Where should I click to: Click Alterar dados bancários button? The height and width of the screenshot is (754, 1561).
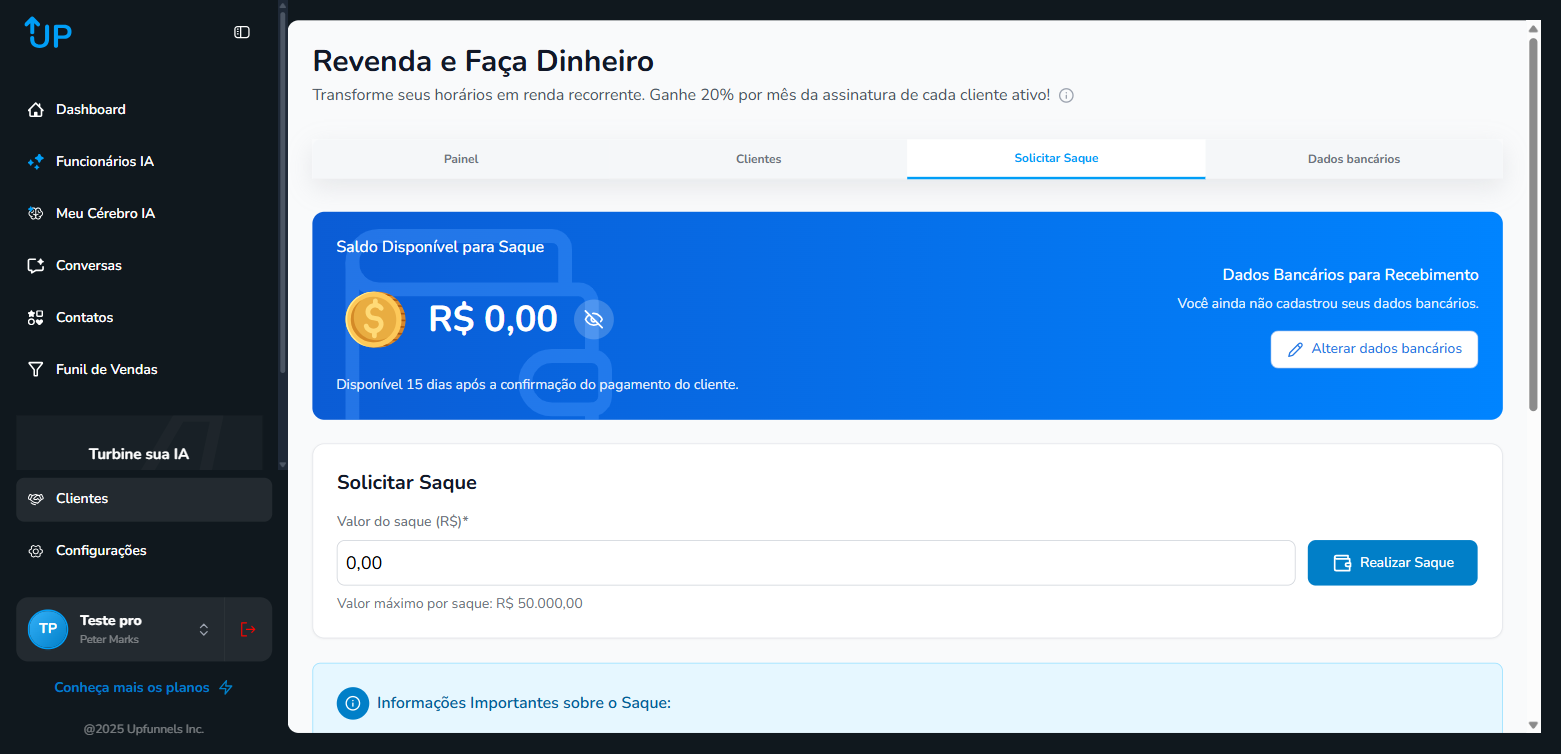[1374, 349]
